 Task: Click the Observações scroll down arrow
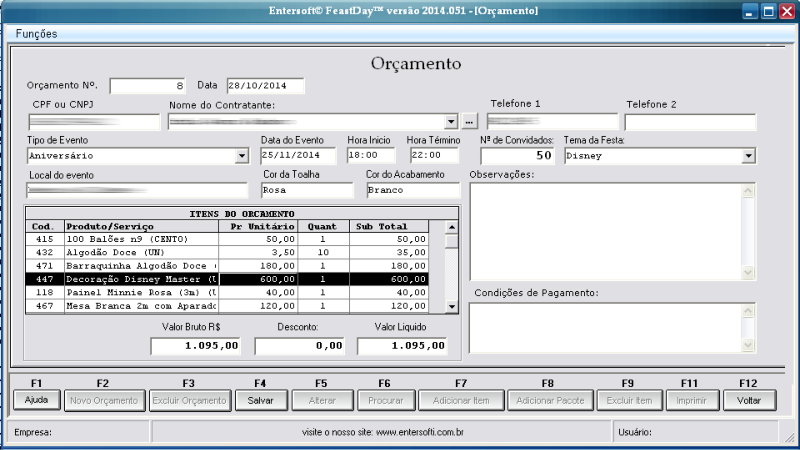tap(748, 272)
